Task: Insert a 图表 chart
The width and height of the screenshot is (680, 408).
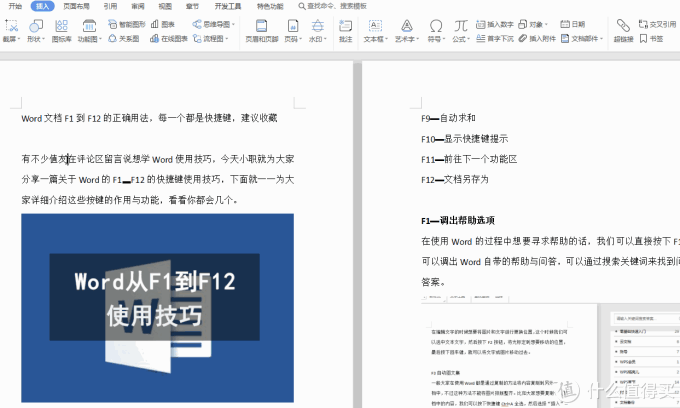Action: [163, 24]
